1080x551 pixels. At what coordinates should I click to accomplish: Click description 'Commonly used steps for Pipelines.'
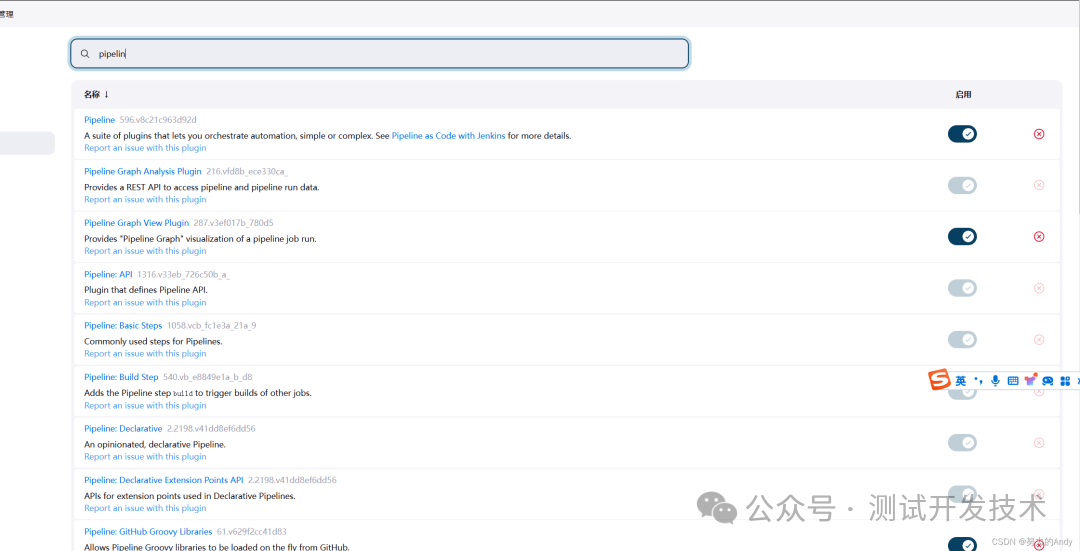(154, 341)
